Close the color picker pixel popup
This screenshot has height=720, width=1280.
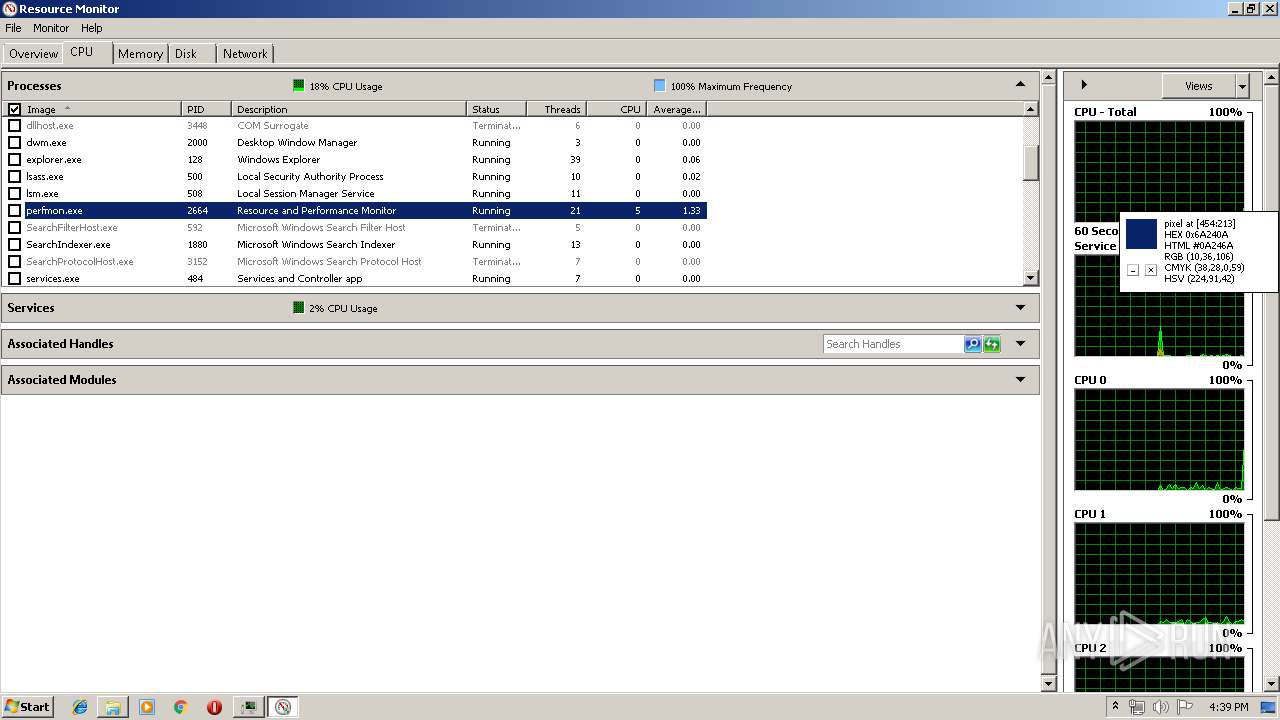[1150, 270]
